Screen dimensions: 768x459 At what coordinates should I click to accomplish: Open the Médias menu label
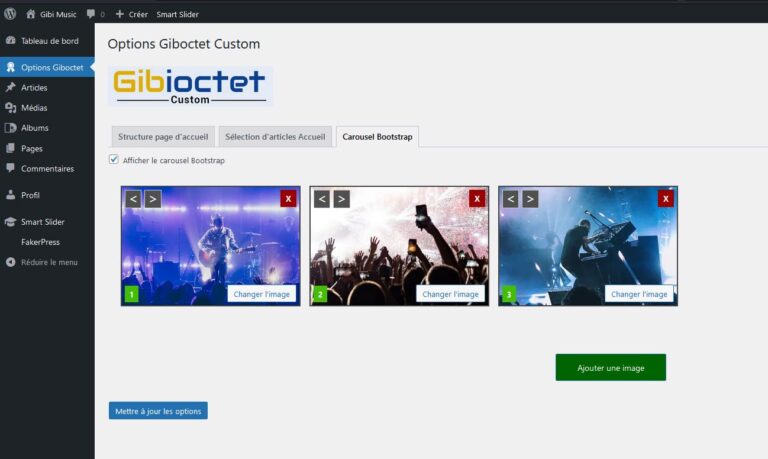point(34,108)
